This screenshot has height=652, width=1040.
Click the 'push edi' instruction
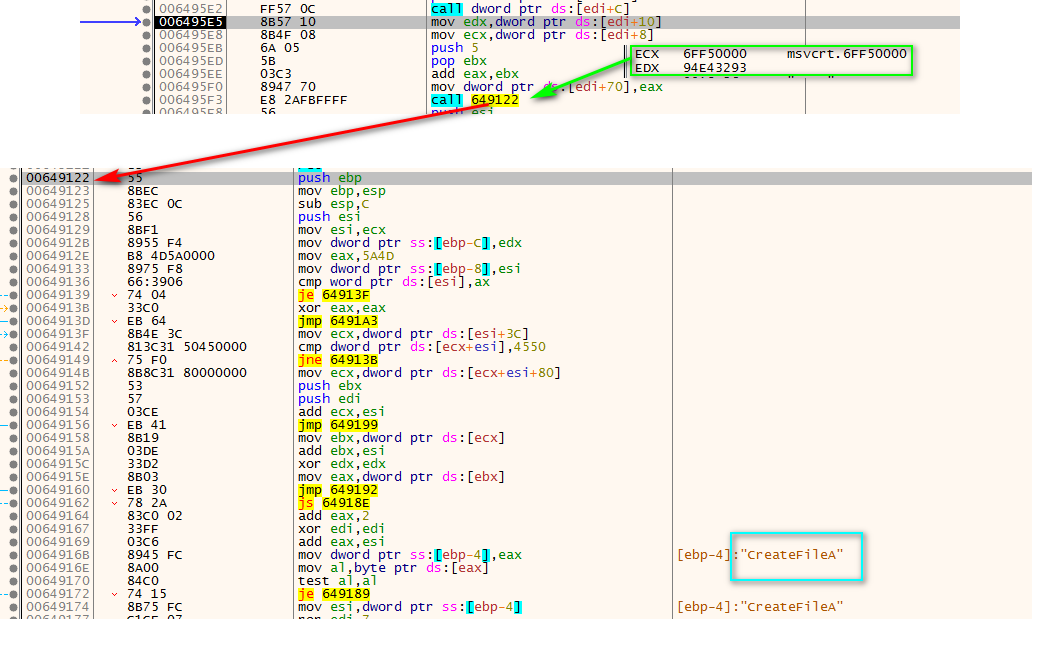pos(330,399)
